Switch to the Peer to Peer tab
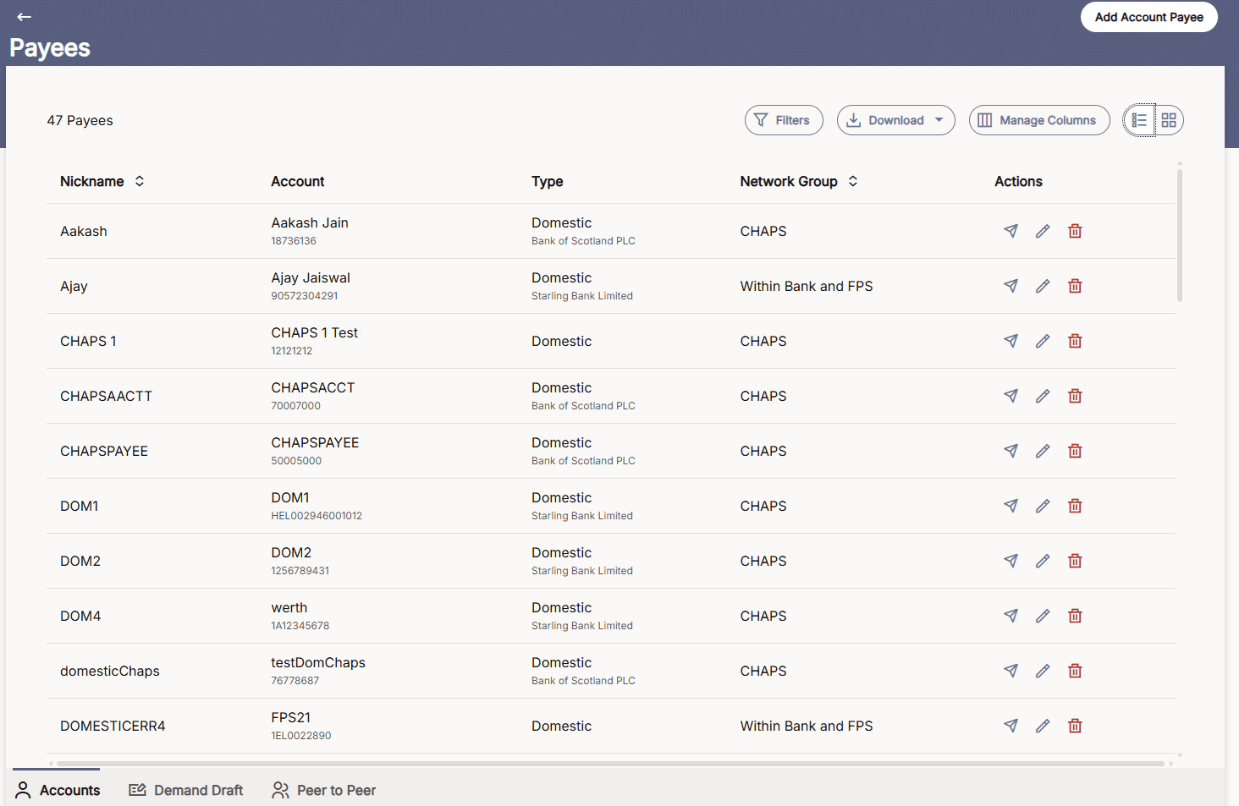The image size is (1239, 806). [324, 790]
